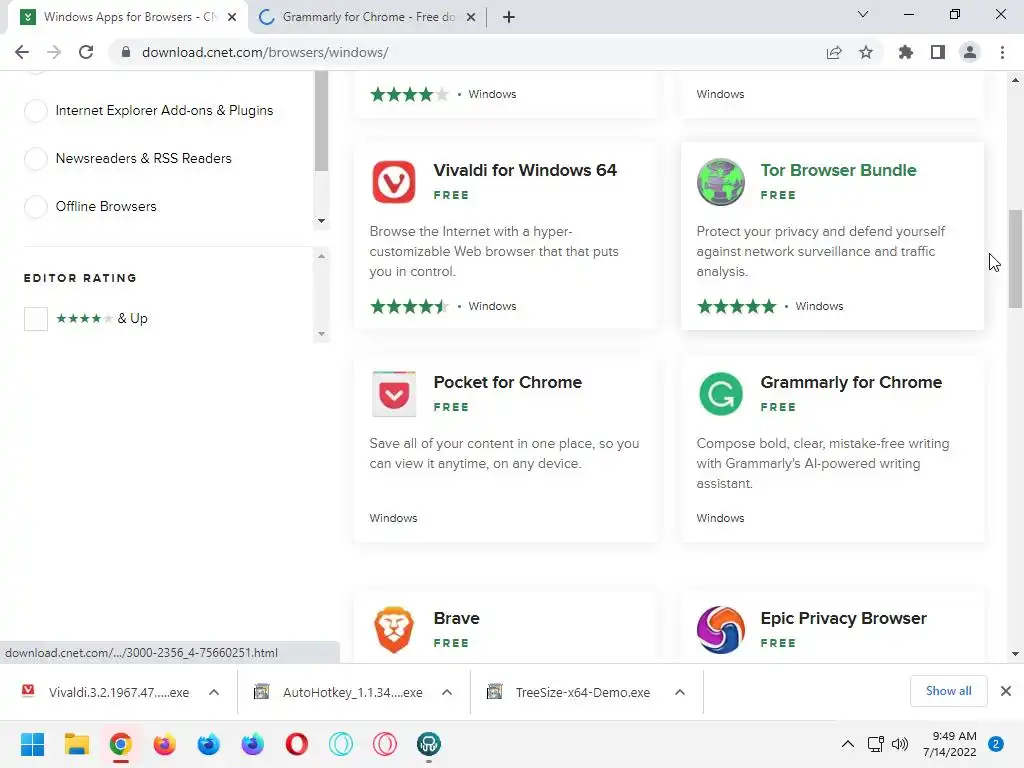Click the Tor Browser Bundle globe icon

click(720, 182)
